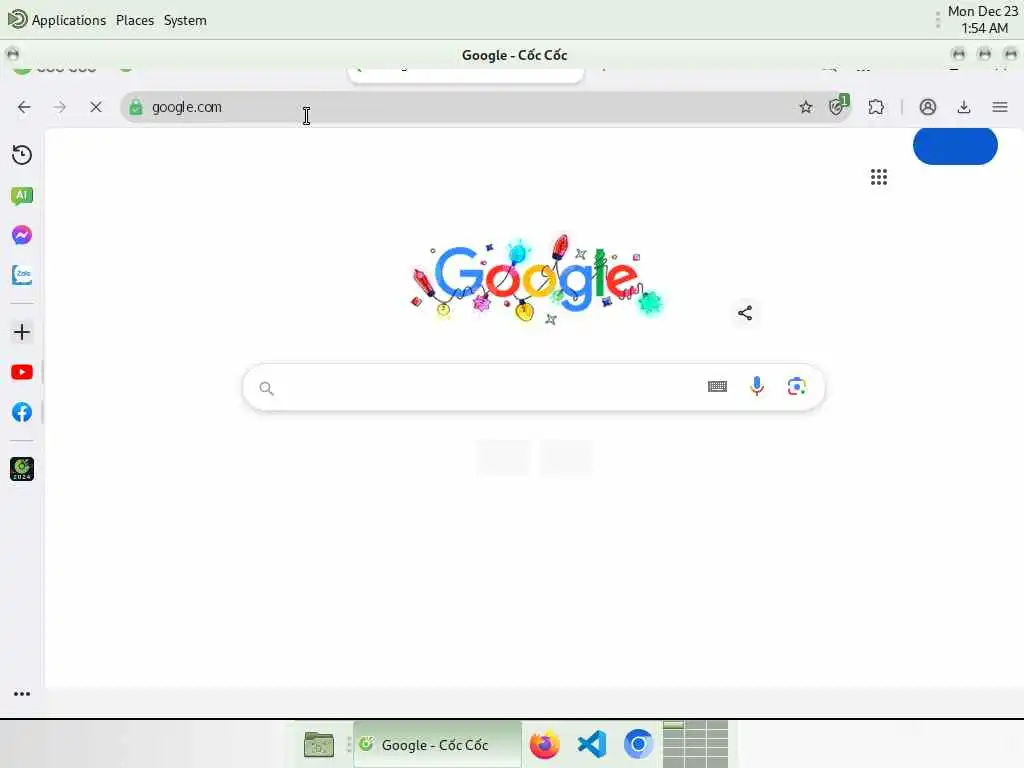Open the Places menu

click(x=135, y=20)
